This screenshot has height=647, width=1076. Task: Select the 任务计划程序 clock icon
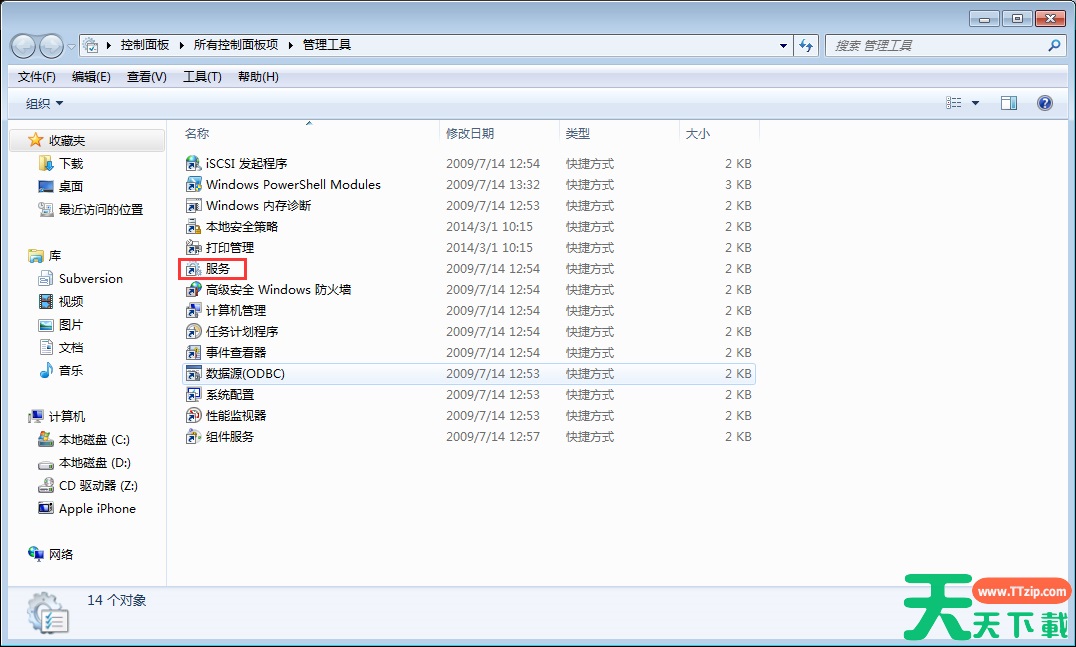click(194, 332)
